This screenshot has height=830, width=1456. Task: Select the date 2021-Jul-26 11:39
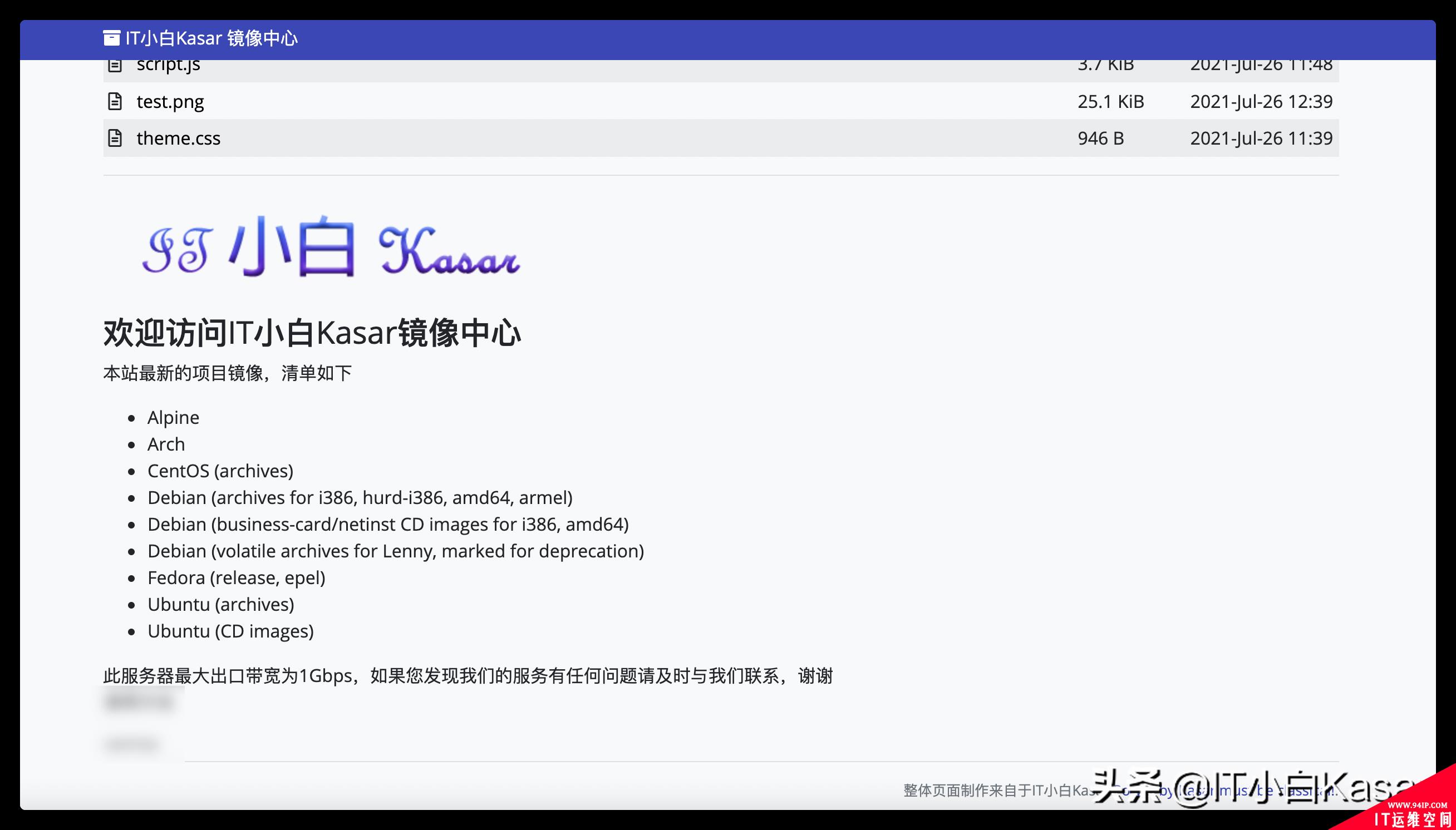coord(1261,139)
